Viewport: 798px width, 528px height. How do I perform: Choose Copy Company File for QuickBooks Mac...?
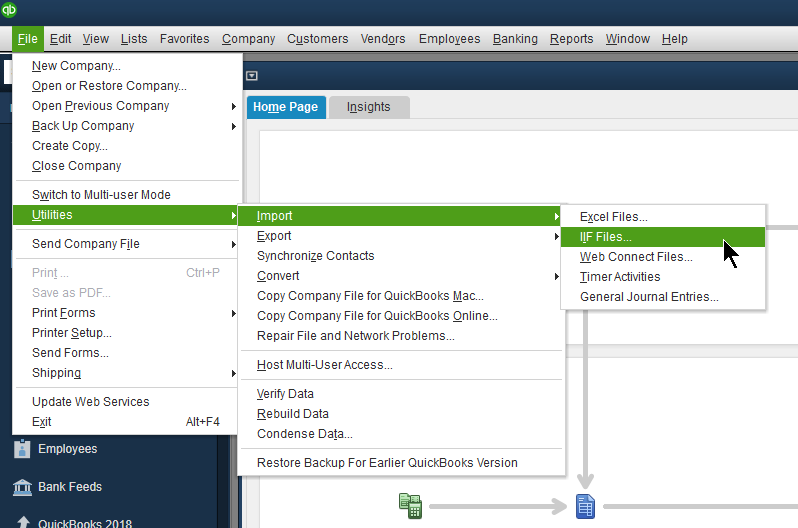point(400,296)
